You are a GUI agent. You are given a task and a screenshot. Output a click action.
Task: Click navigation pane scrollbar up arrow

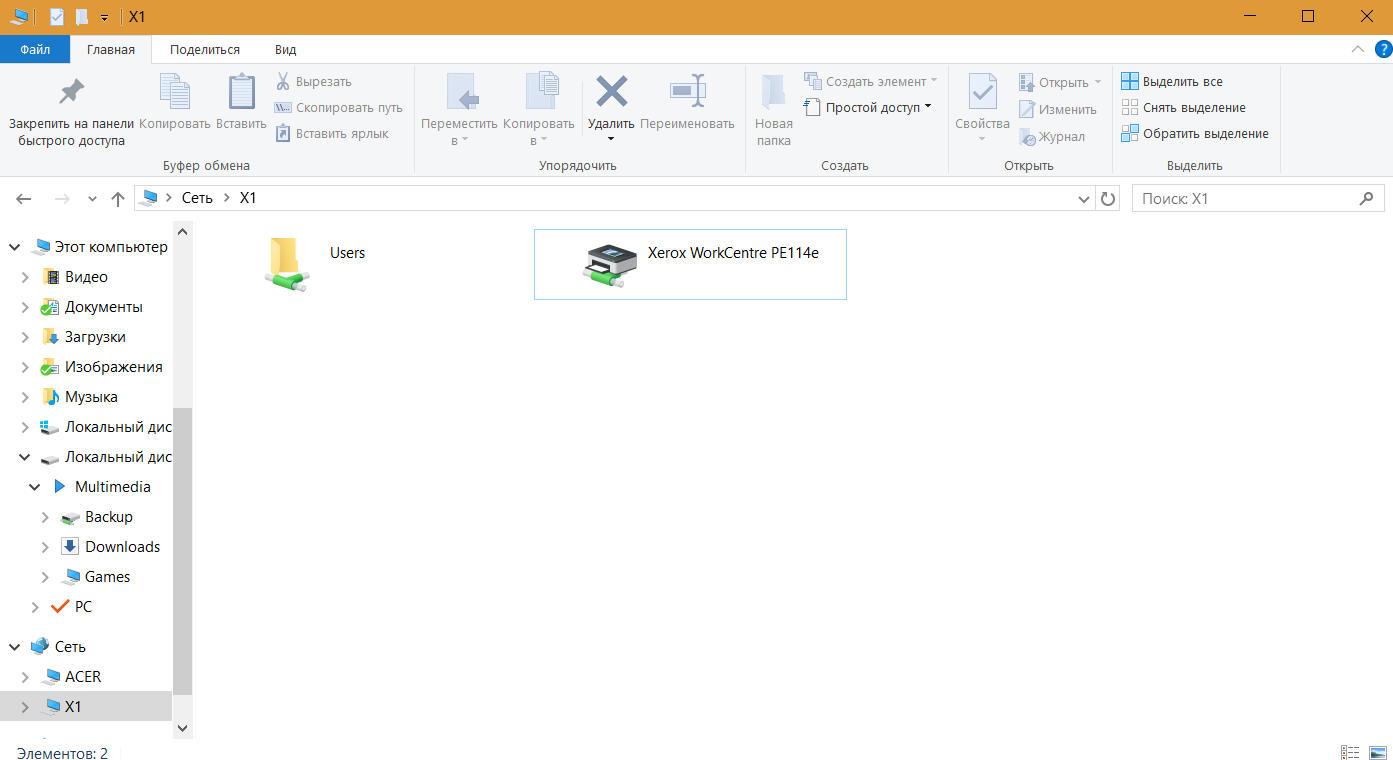pyautogui.click(x=182, y=229)
